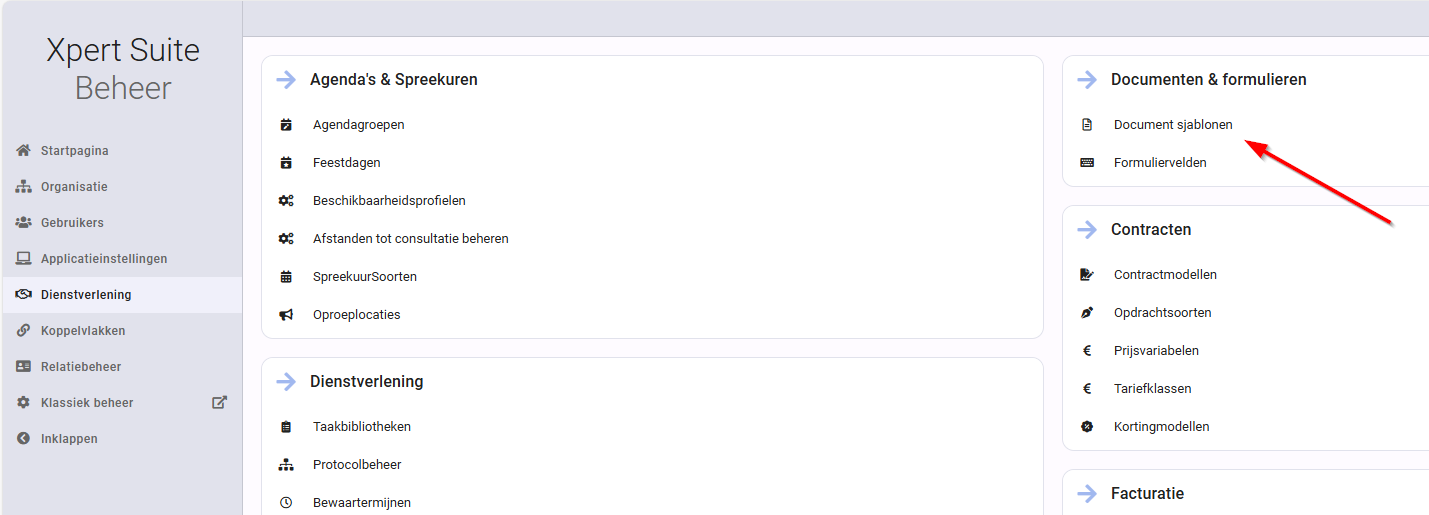Select Dienstverlening in the sidebar

pos(86,295)
